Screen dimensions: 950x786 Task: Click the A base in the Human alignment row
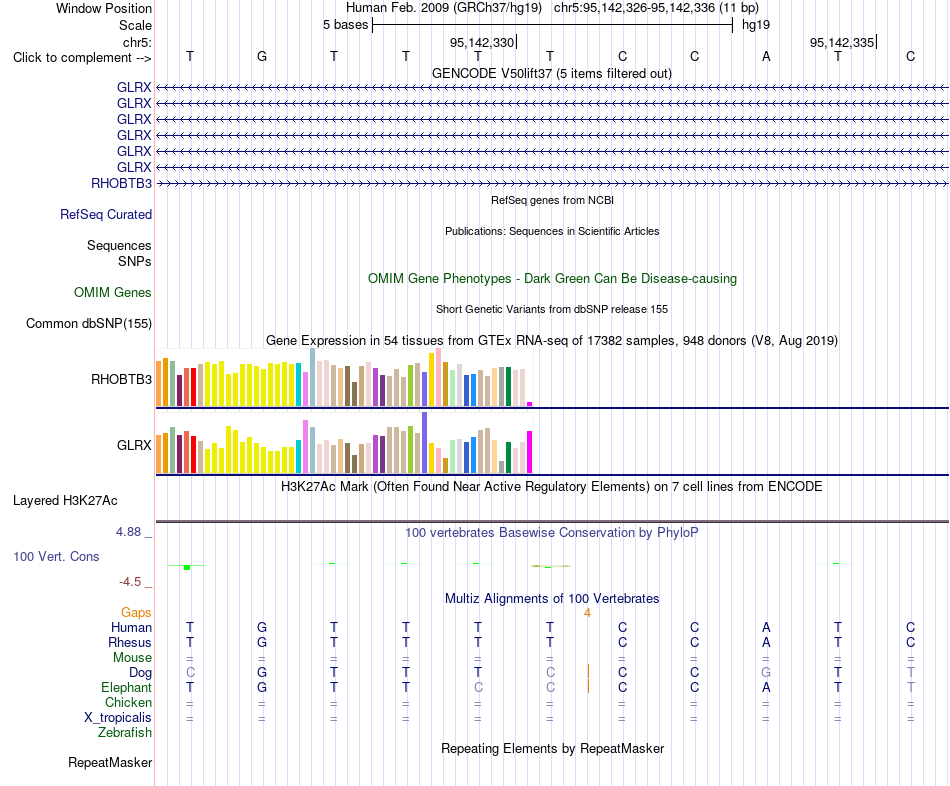[x=766, y=627]
